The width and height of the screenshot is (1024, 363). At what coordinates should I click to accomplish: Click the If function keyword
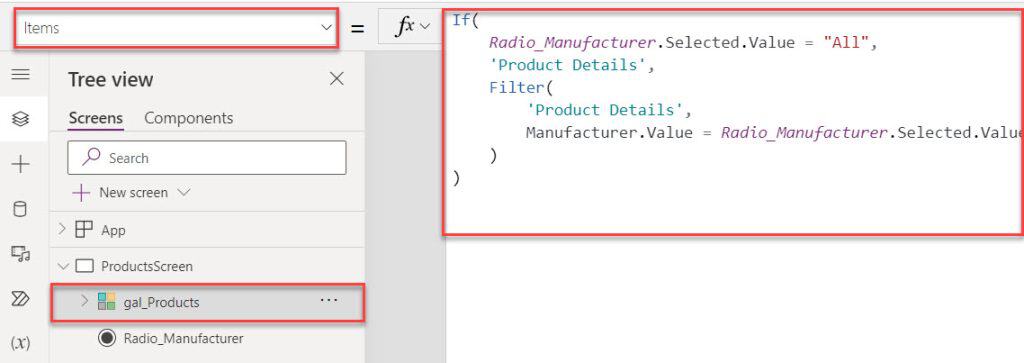461,20
